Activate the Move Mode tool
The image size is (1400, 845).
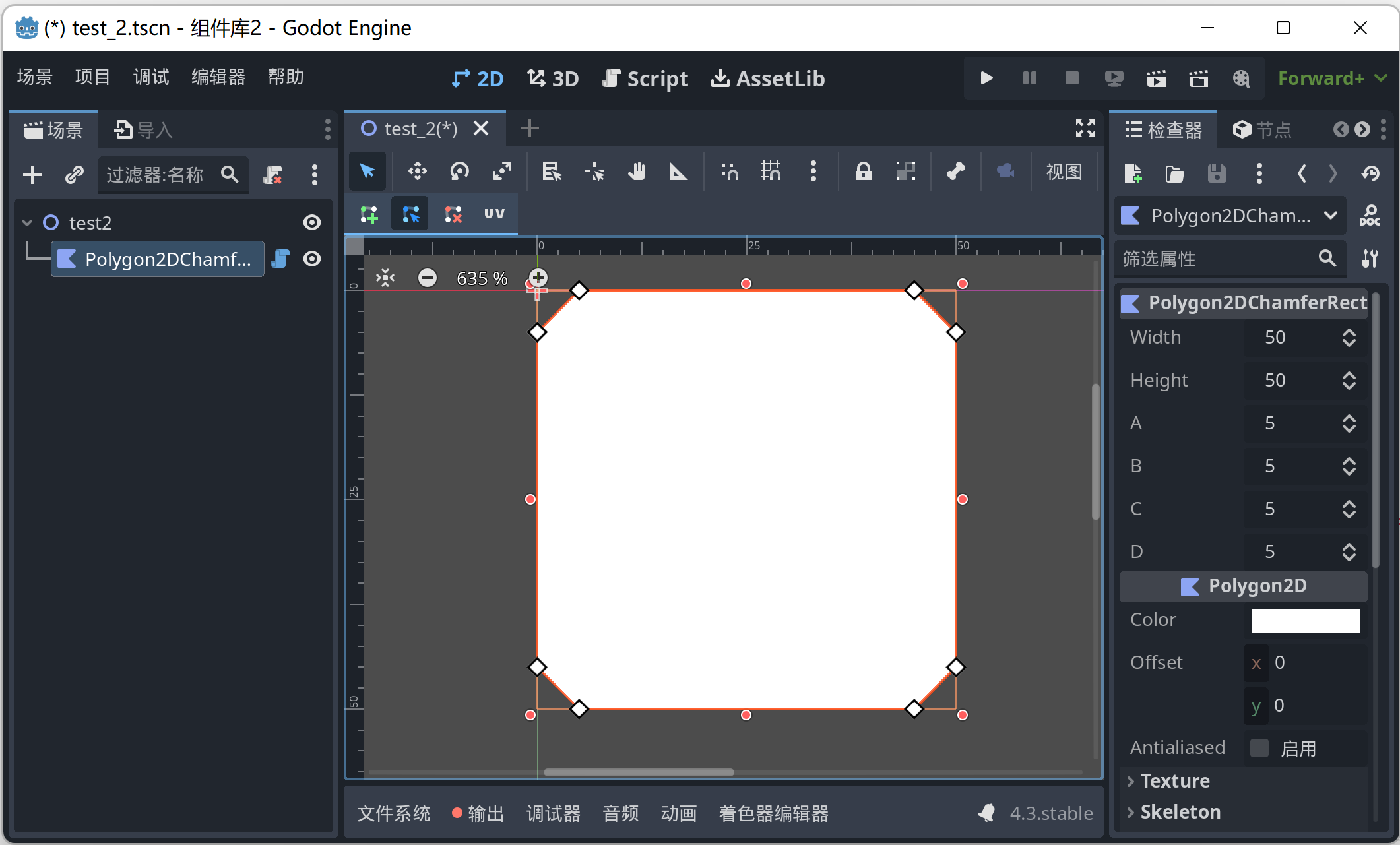[417, 172]
